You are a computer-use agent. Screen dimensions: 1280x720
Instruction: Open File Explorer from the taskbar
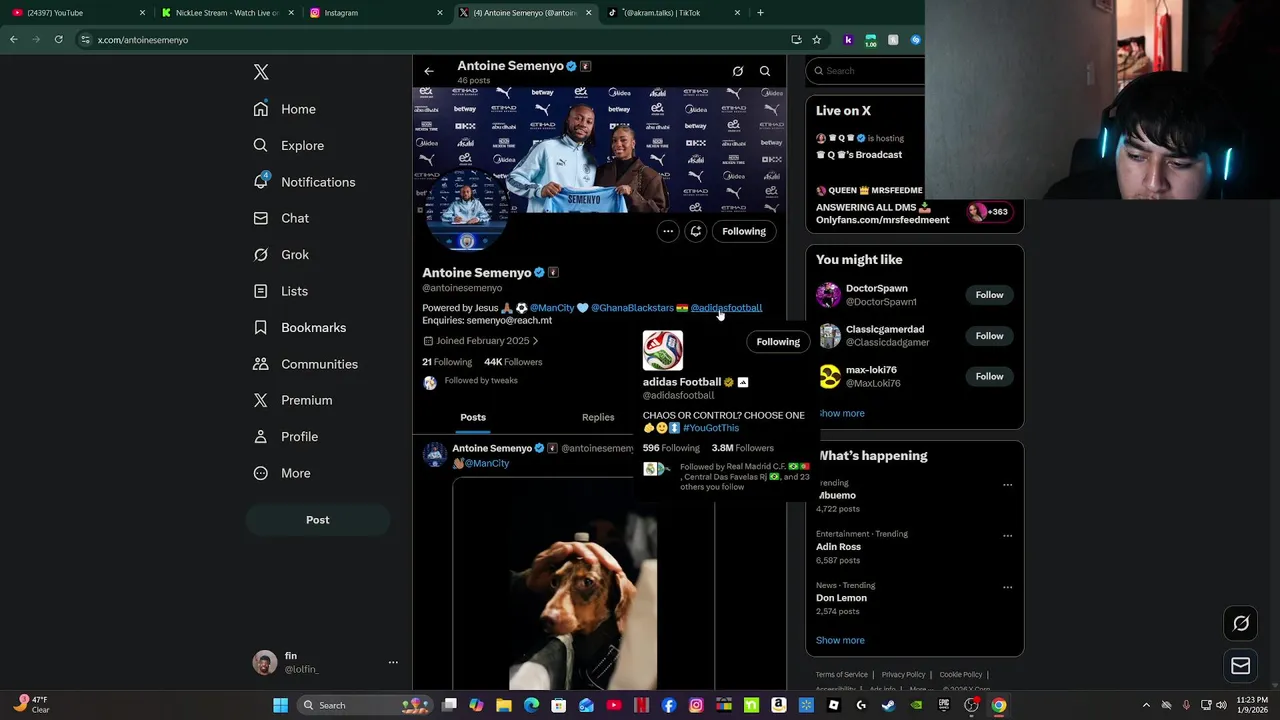[x=504, y=705]
